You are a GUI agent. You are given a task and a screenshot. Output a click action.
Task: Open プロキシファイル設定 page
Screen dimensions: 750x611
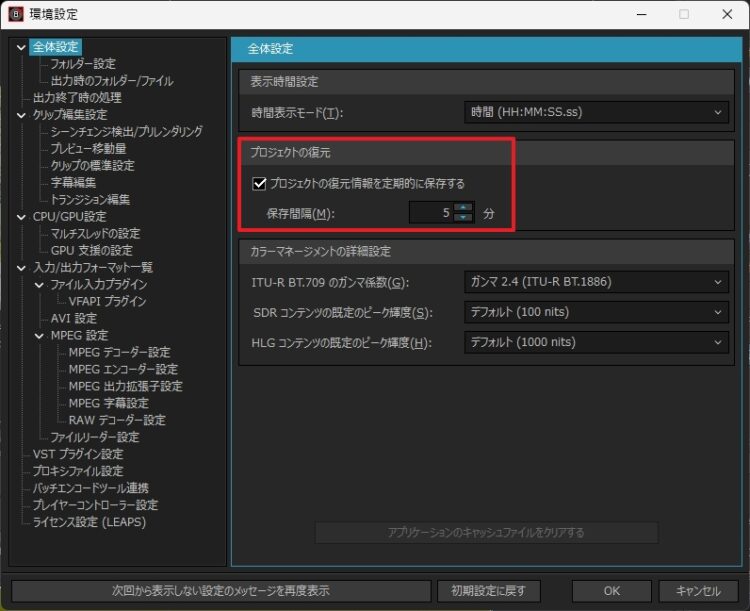(x=78, y=471)
